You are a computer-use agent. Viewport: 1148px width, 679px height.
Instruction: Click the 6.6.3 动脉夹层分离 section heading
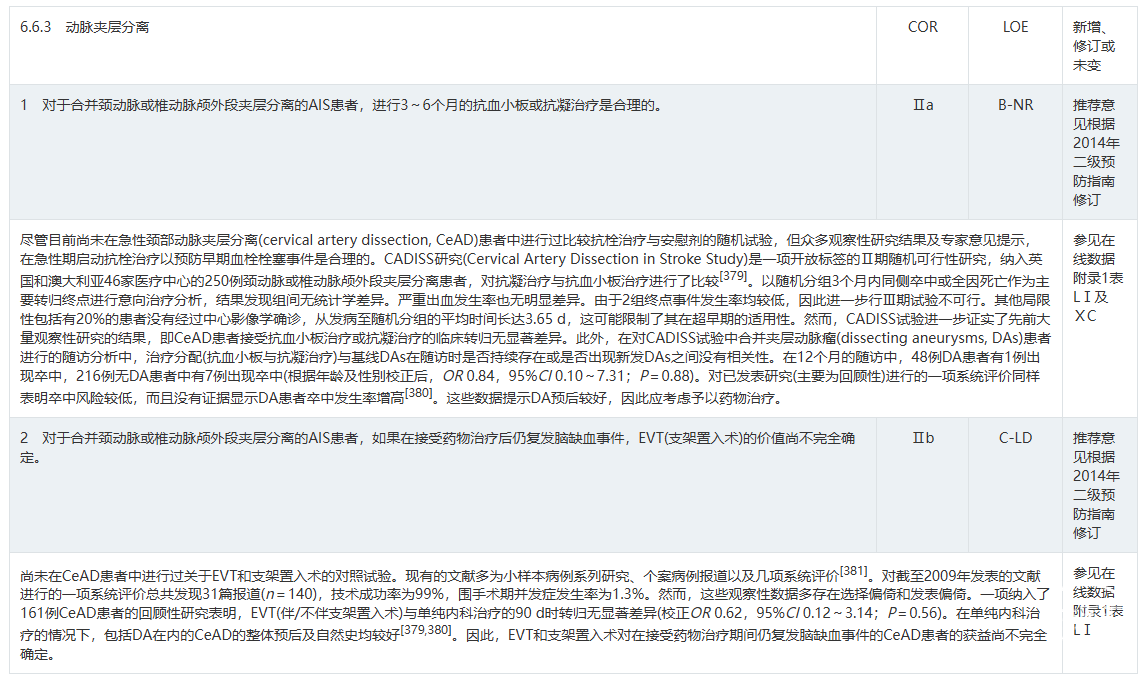point(85,27)
